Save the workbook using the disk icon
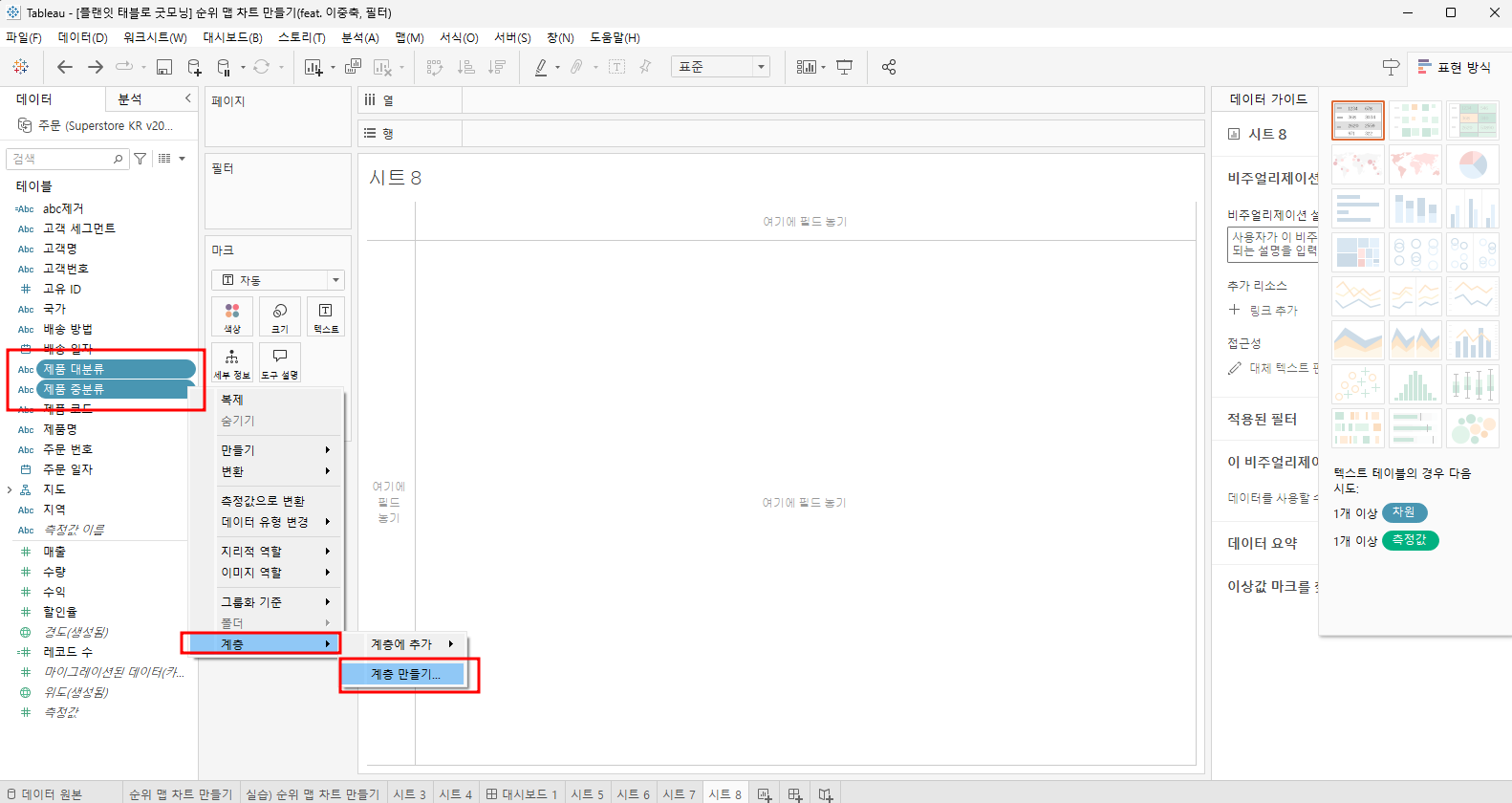The image size is (1512, 803). (x=164, y=67)
